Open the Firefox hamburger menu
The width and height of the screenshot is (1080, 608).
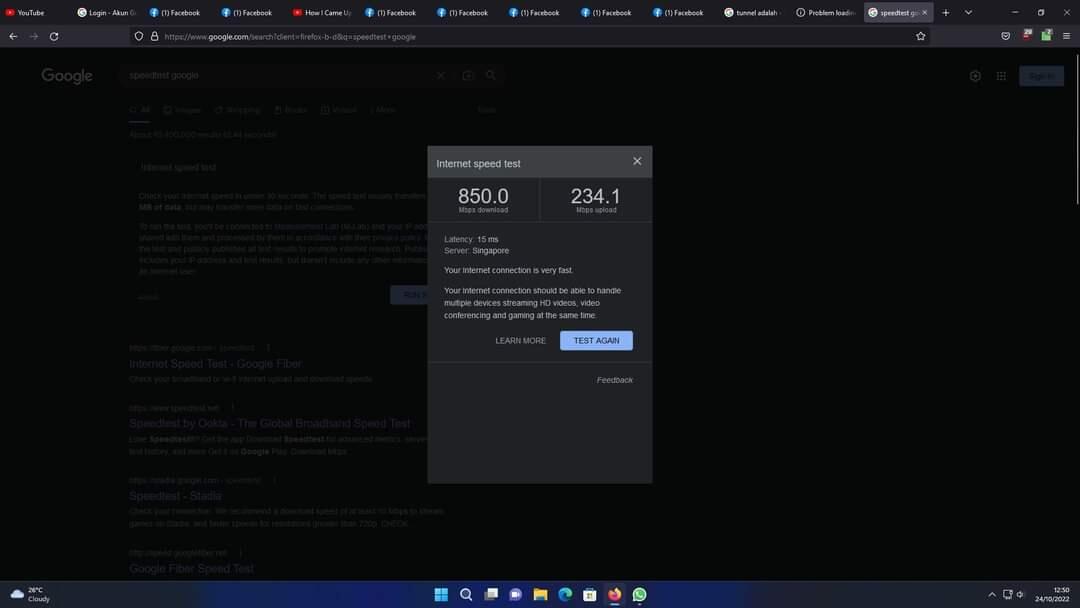(x=1066, y=36)
